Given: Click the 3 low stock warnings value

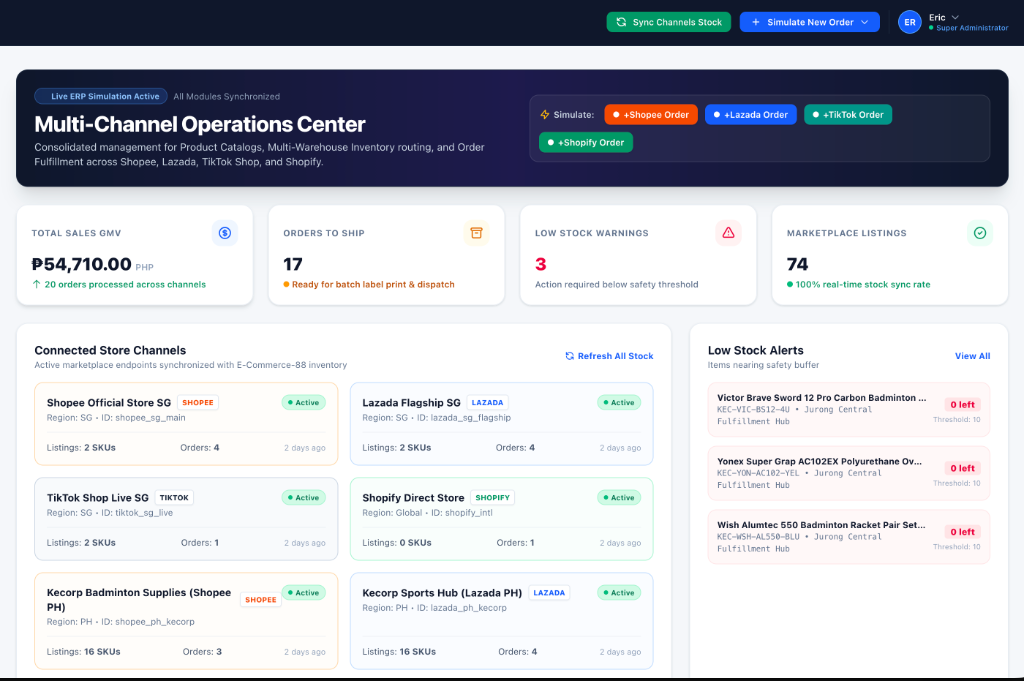Looking at the screenshot, I should coord(540,264).
